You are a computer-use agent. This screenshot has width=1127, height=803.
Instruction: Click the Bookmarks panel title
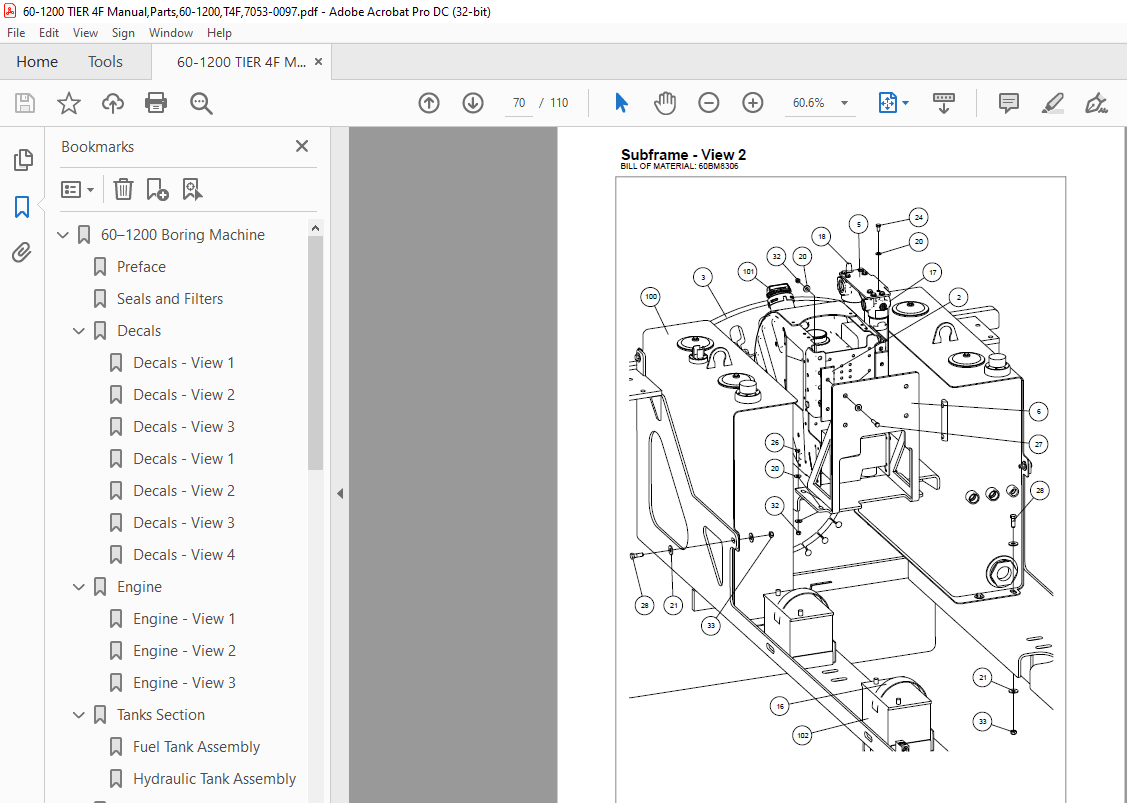point(97,147)
